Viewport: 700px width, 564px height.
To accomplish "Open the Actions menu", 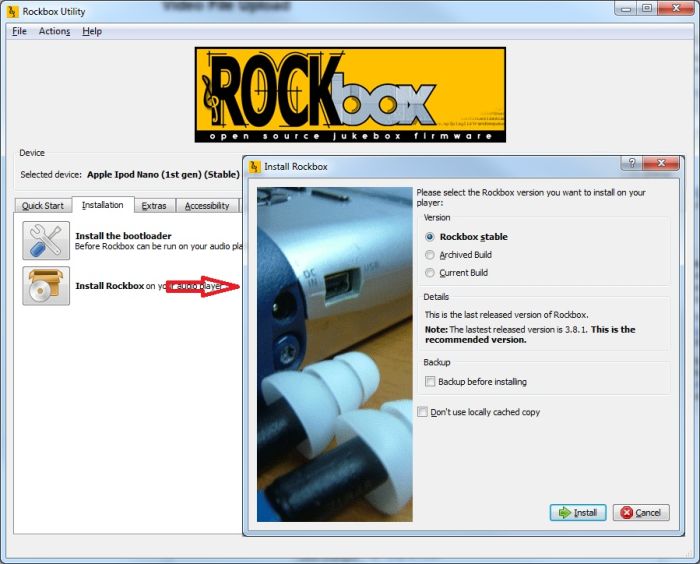I will pyautogui.click(x=54, y=31).
